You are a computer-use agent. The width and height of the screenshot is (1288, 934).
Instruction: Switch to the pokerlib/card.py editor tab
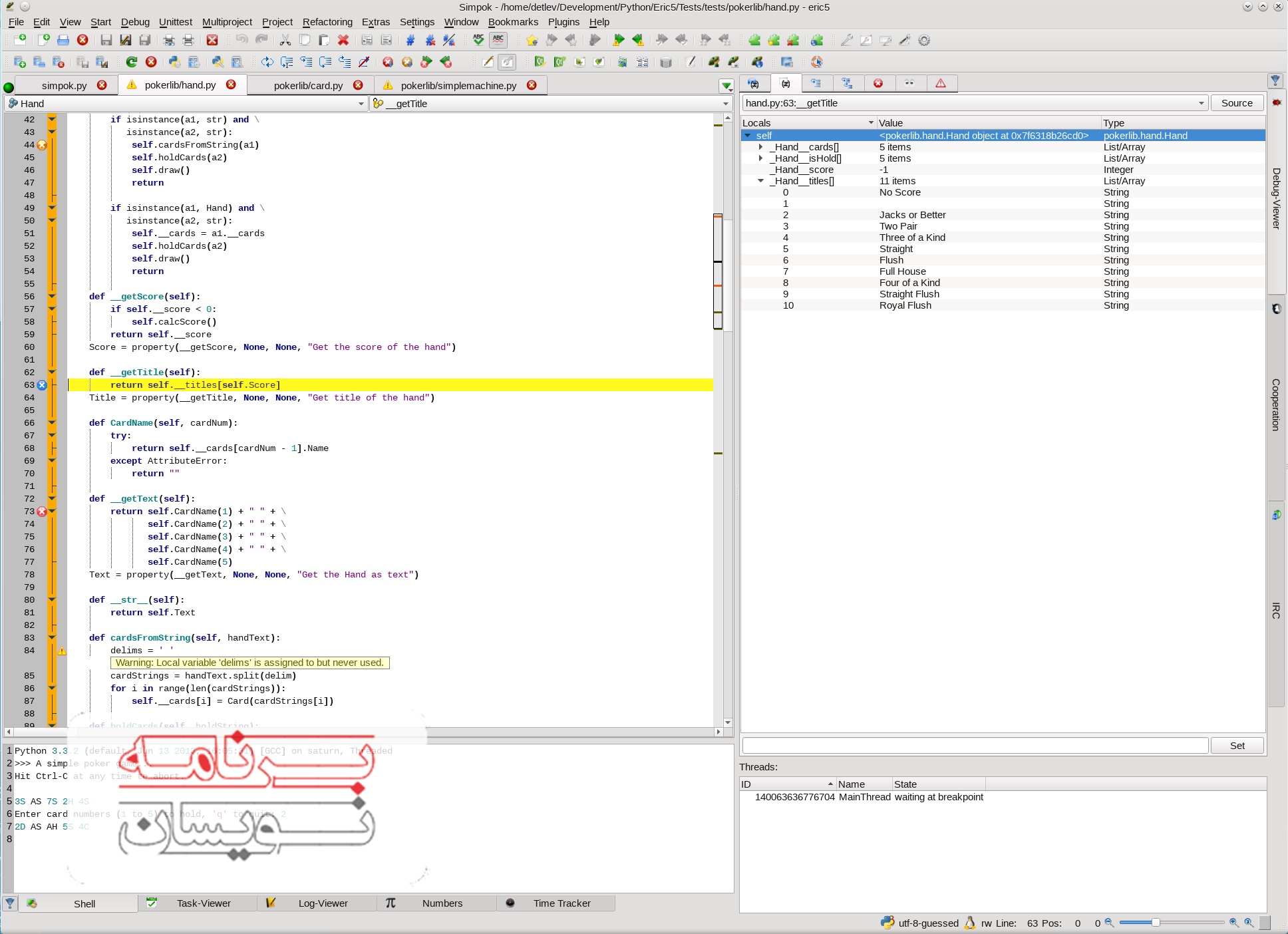point(308,85)
